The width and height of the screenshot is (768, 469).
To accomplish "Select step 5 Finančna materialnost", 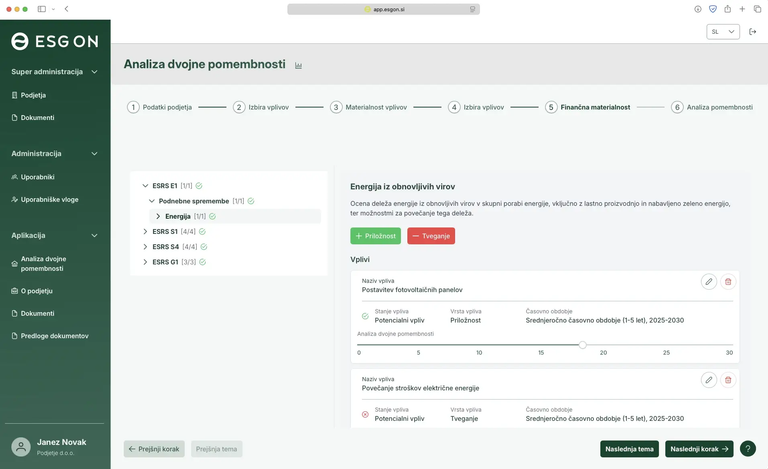I will click(x=588, y=107).
